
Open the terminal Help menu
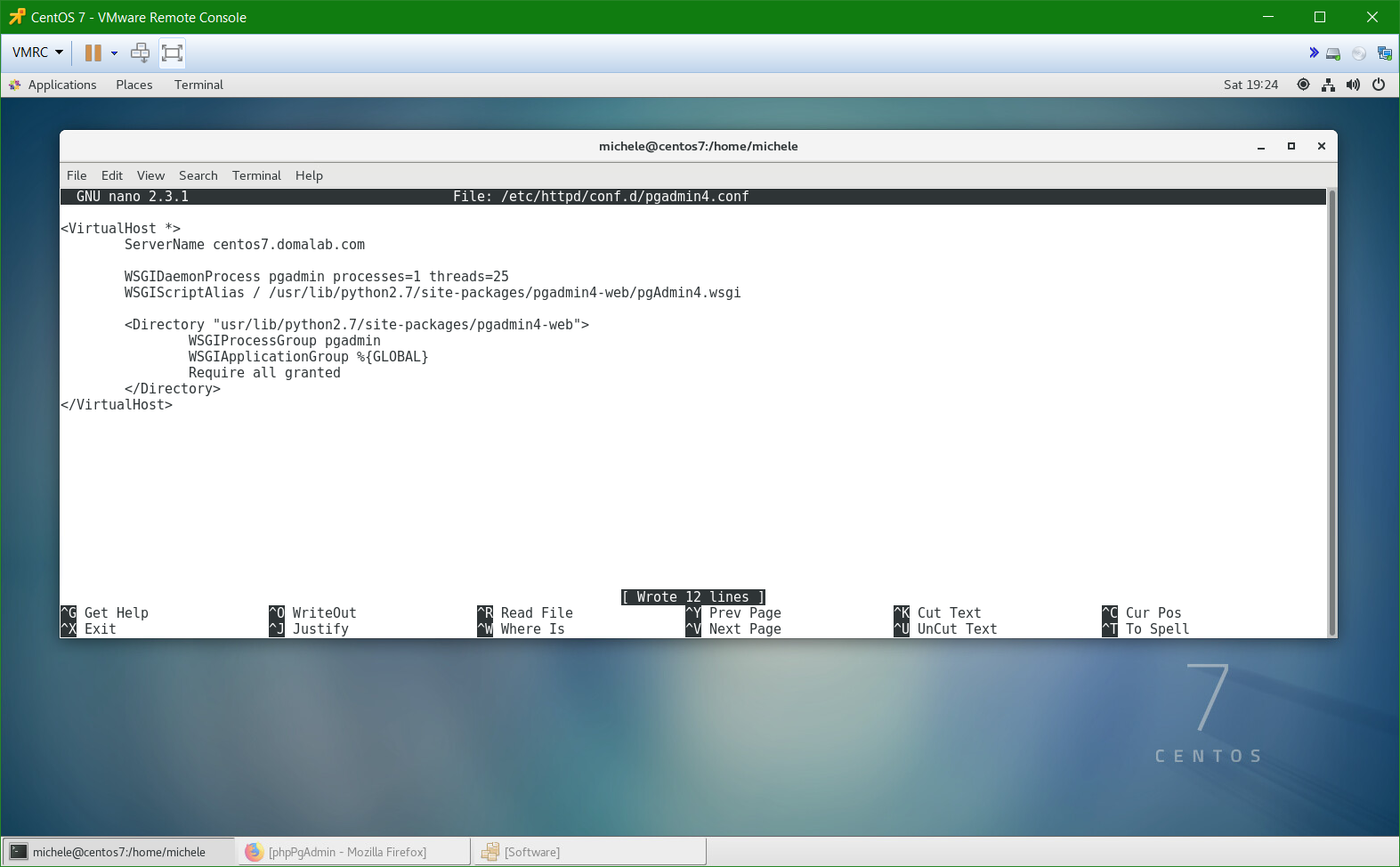click(309, 175)
